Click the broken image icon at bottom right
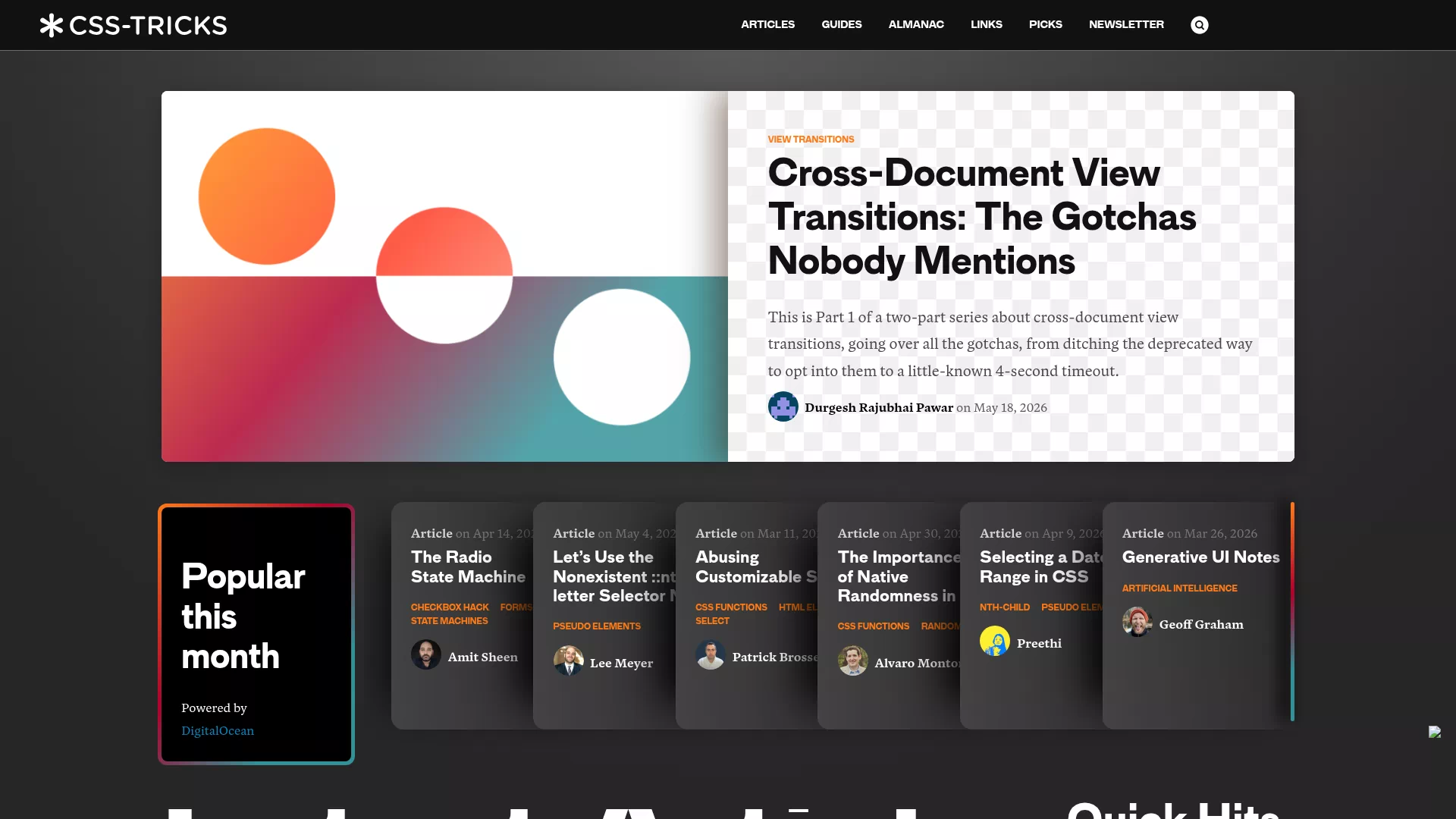The width and height of the screenshot is (1456, 819). pyautogui.click(x=1435, y=732)
